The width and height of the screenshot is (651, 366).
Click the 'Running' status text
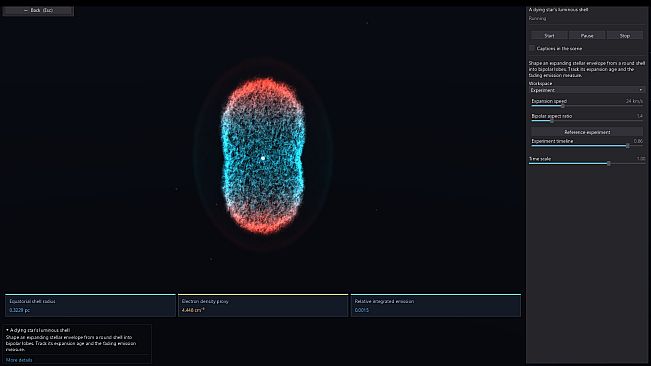click(537, 18)
